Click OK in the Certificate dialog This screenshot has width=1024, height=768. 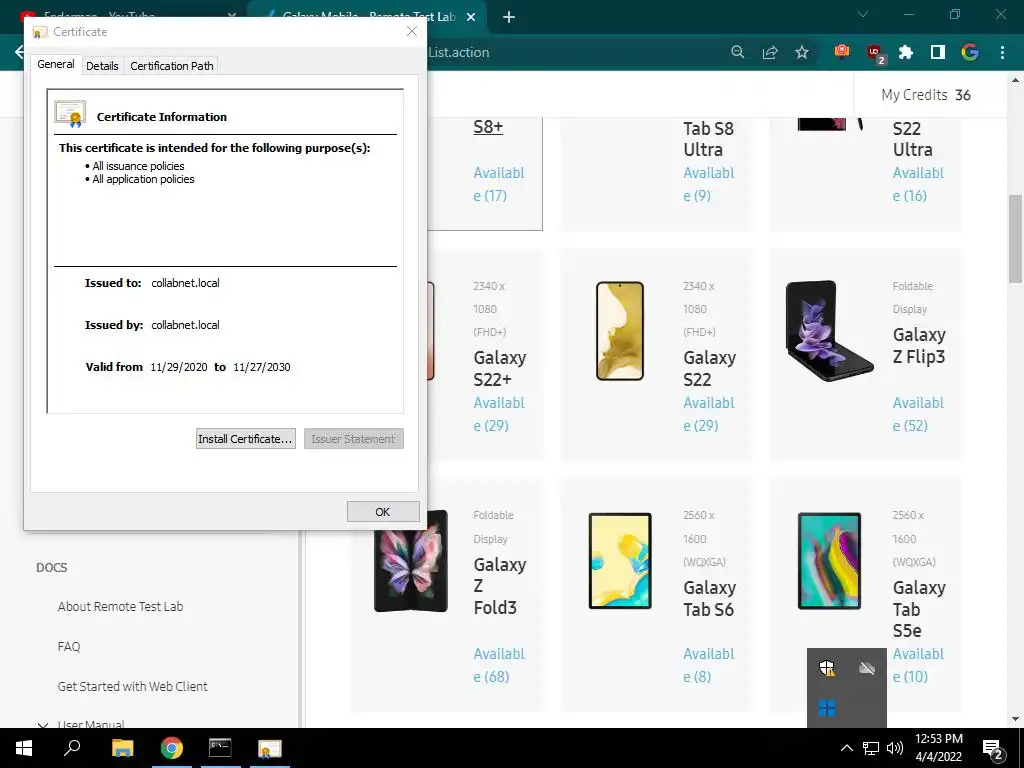[x=383, y=512]
